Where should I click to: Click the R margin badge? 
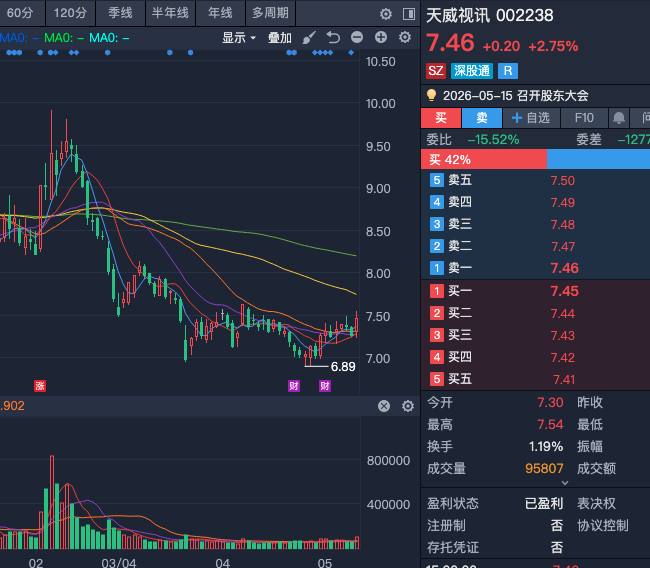pos(508,71)
